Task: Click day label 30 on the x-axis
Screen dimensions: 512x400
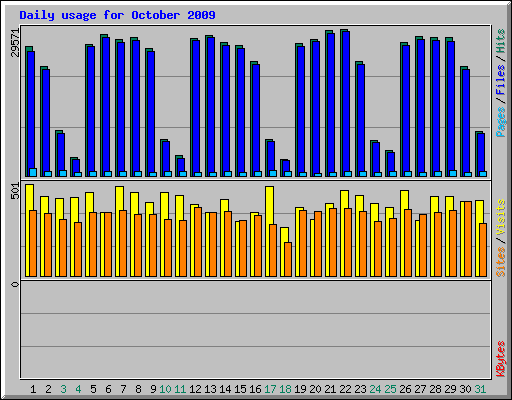Action: tap(465, 389)
